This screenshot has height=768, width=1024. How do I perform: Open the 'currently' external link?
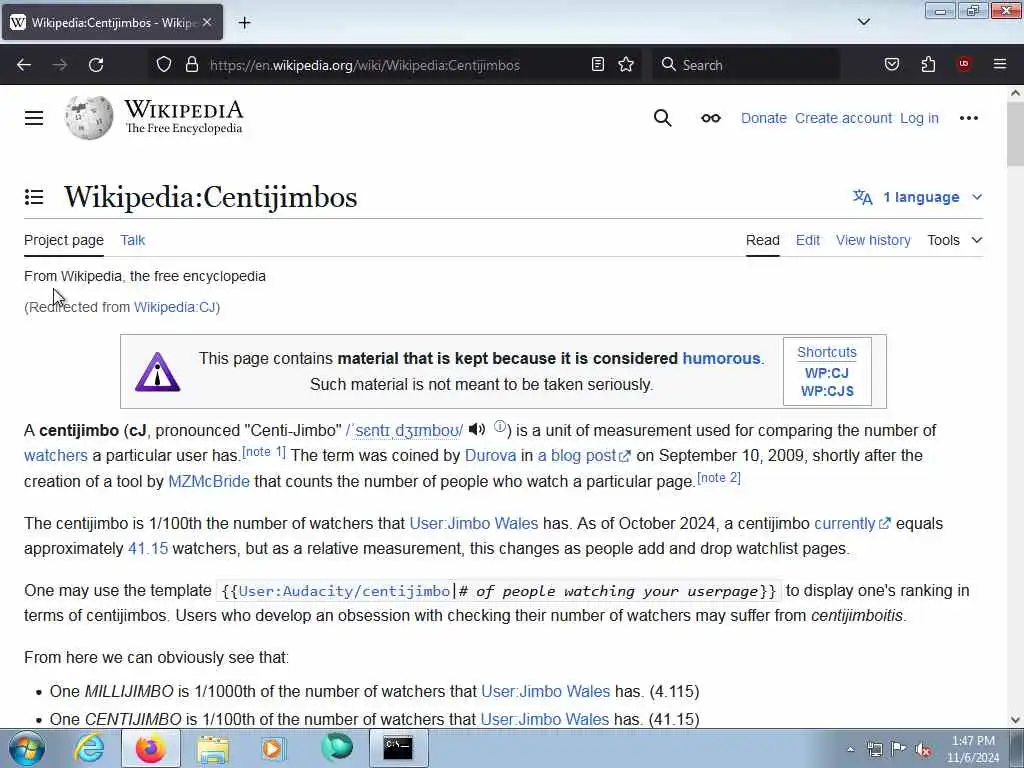(852, 524)
